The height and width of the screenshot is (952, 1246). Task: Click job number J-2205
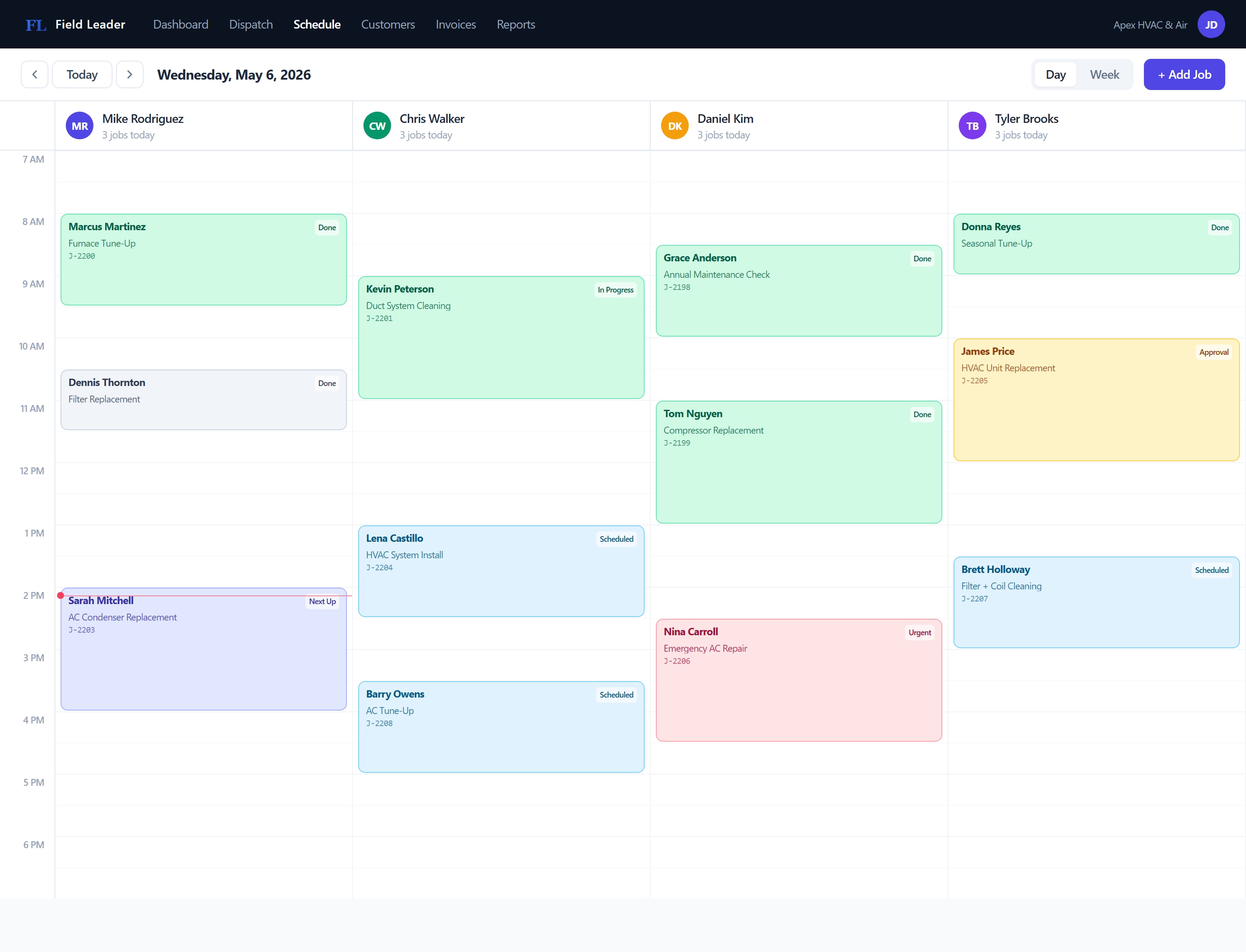[974, 381]
